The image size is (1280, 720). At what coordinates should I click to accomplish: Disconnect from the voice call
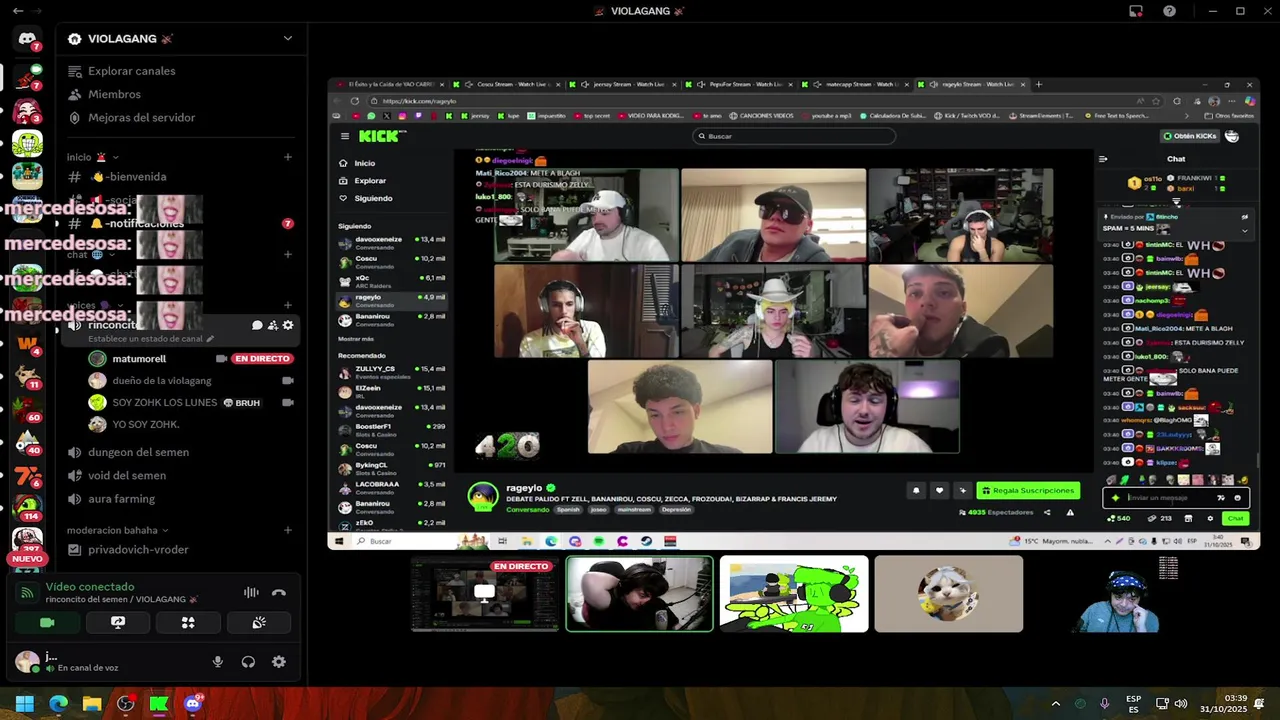point(279,592)
